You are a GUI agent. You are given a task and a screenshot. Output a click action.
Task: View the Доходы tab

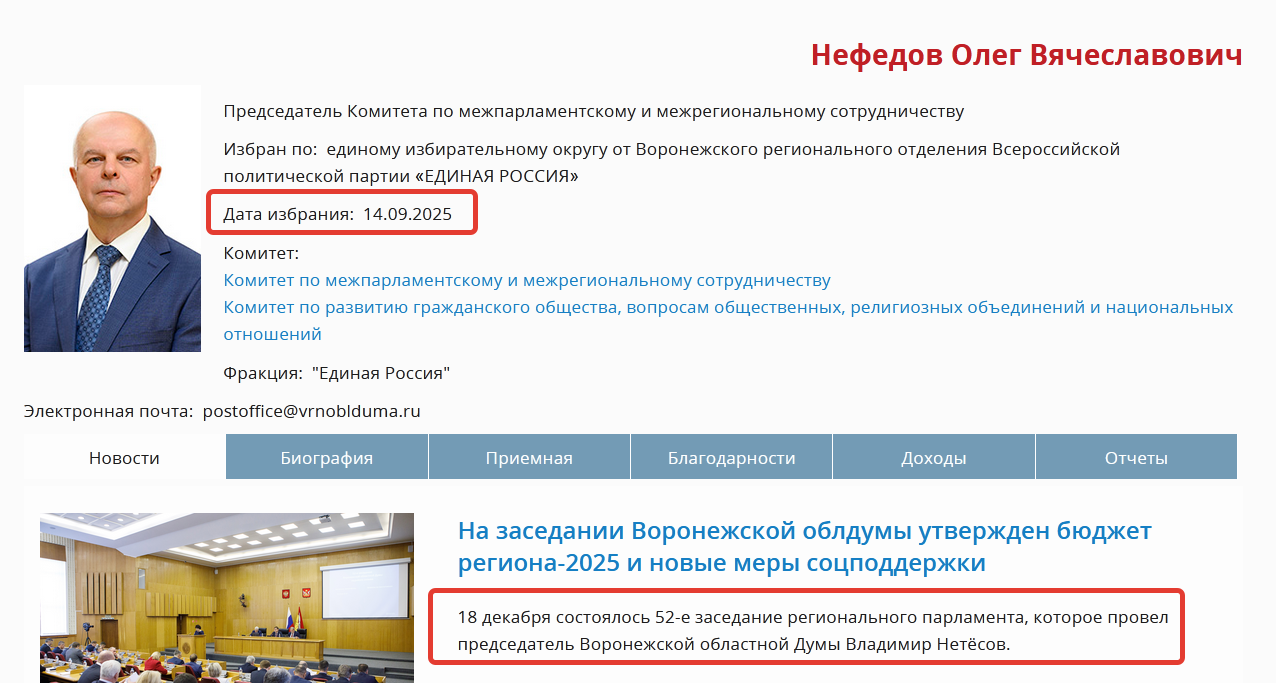click(x=933, y=458)
